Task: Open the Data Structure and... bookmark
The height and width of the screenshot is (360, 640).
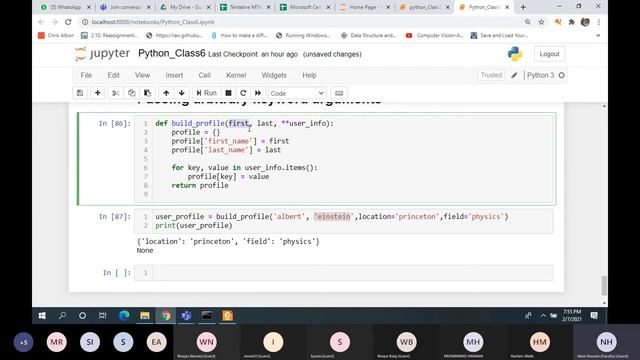Action: click(x=369, y=36)
